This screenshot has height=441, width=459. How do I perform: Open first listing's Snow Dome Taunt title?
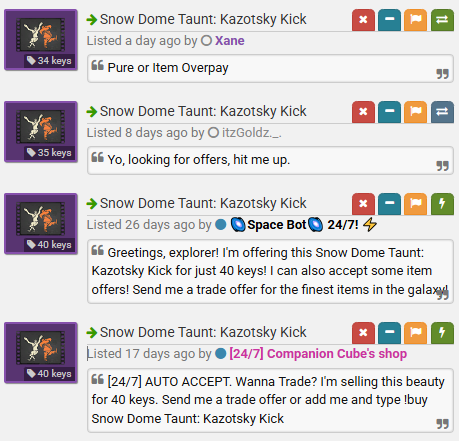203,19
